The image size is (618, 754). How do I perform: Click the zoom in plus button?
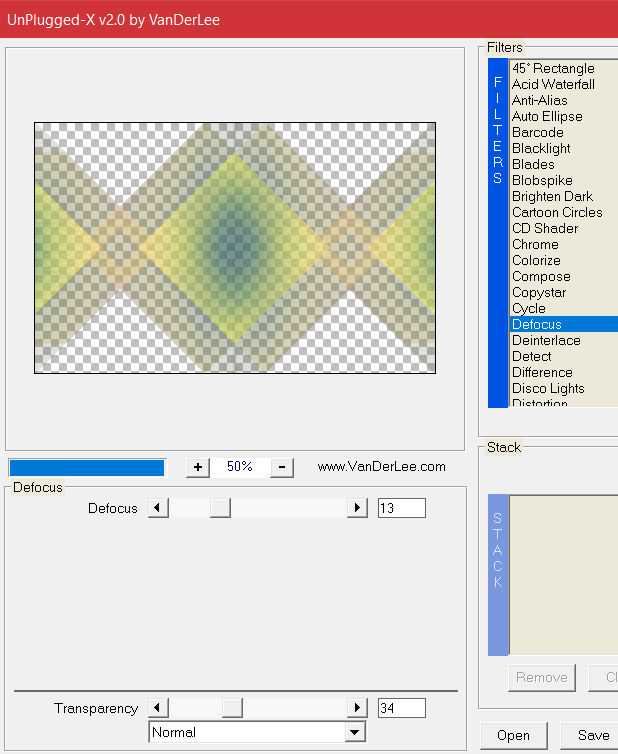(198, 467)
